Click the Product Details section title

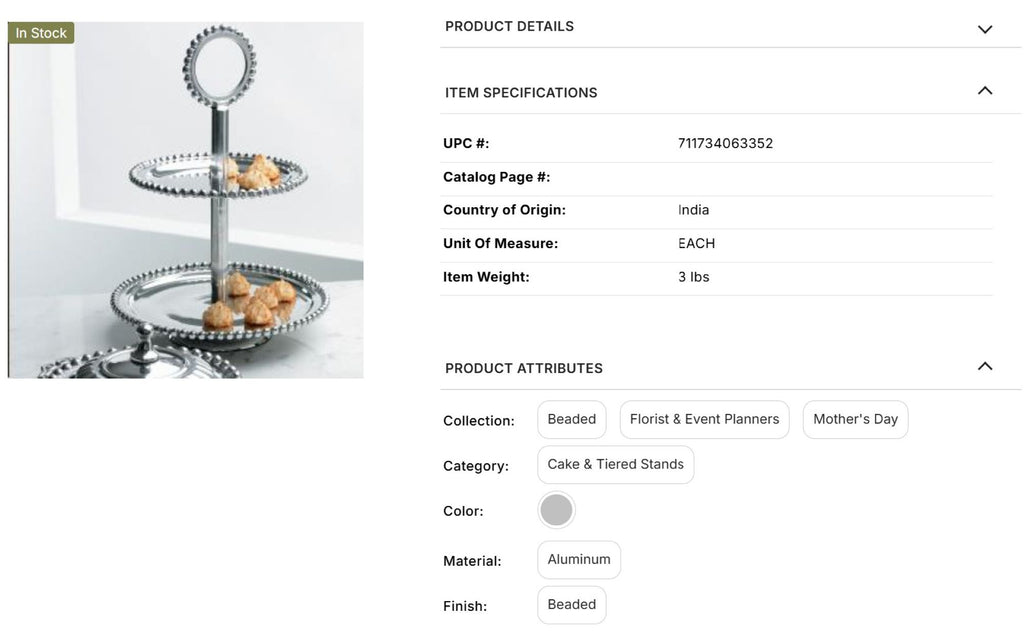[x=509, y=26]
